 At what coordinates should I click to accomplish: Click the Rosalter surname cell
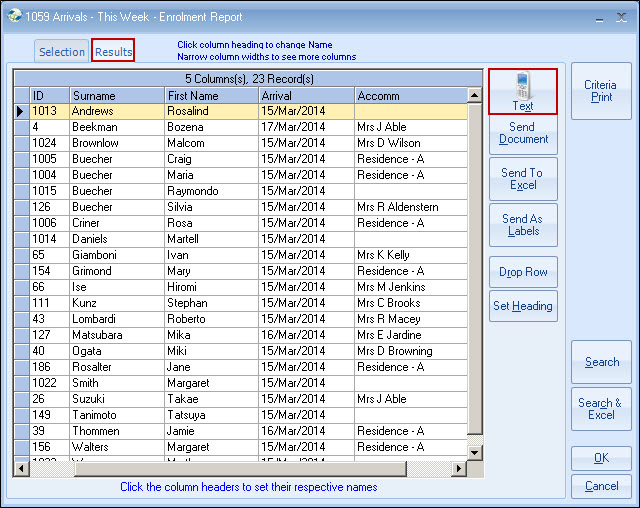click(117, 367)
